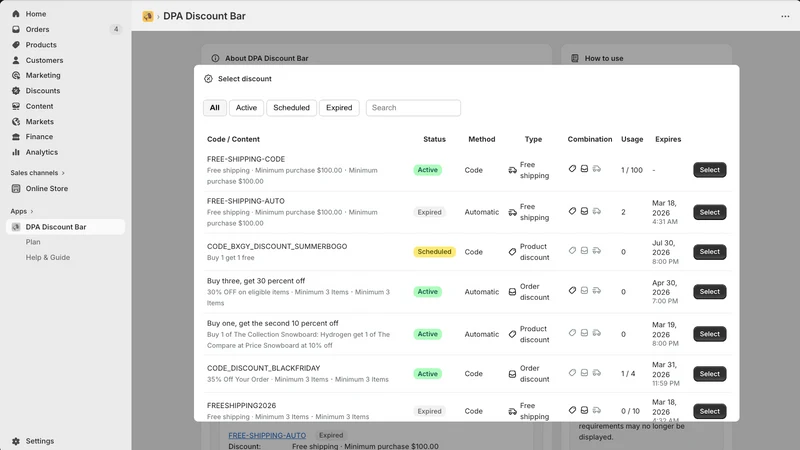Click the Finance bank icon

click(16, 137)
